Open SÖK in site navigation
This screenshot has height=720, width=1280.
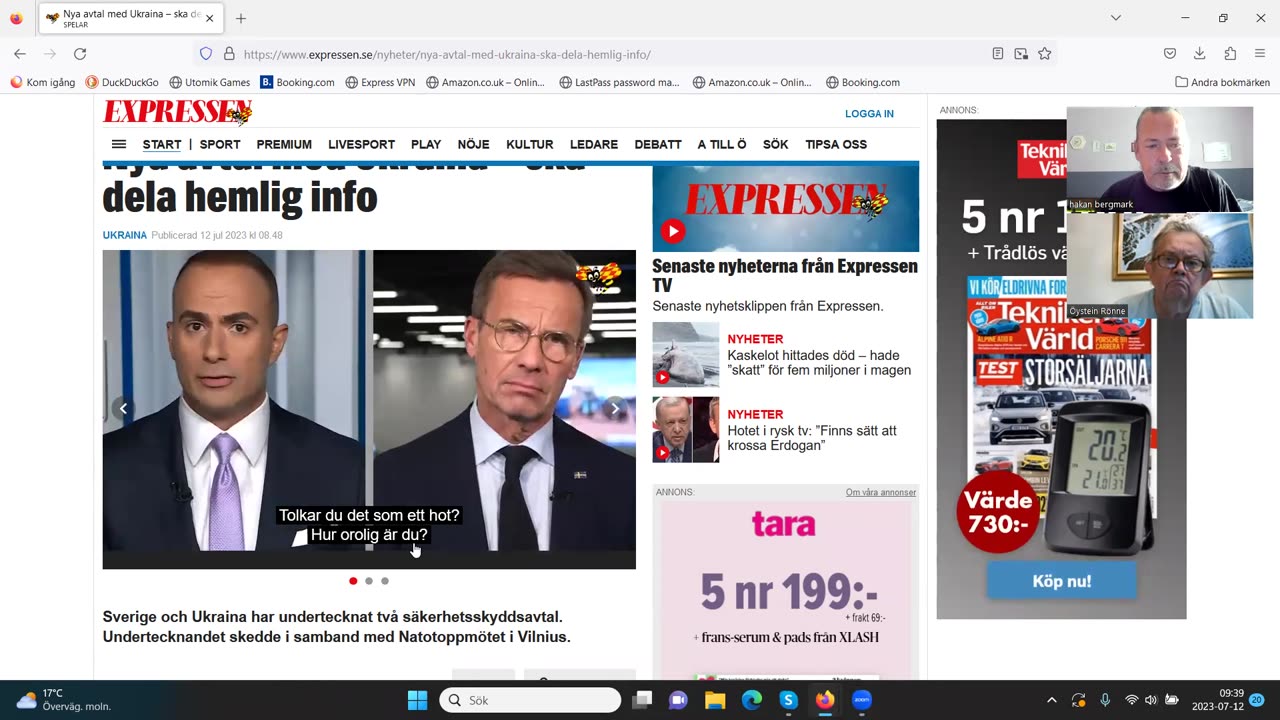[776, 144]
